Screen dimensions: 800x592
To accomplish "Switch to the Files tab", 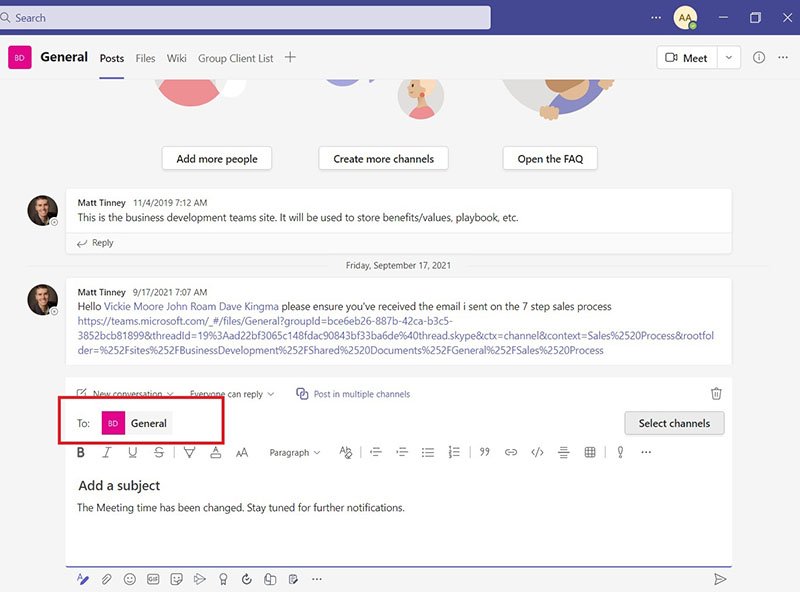I will [146, 58].
